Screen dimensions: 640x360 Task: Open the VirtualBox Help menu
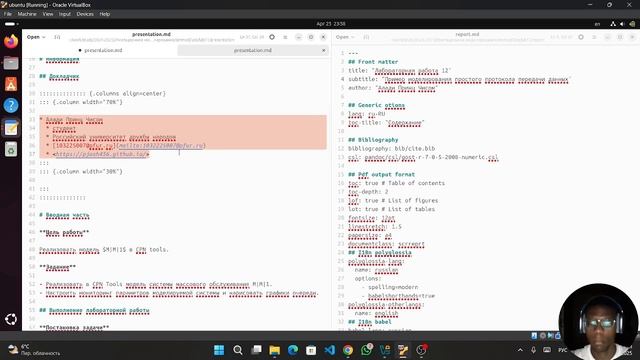(104, 14)
